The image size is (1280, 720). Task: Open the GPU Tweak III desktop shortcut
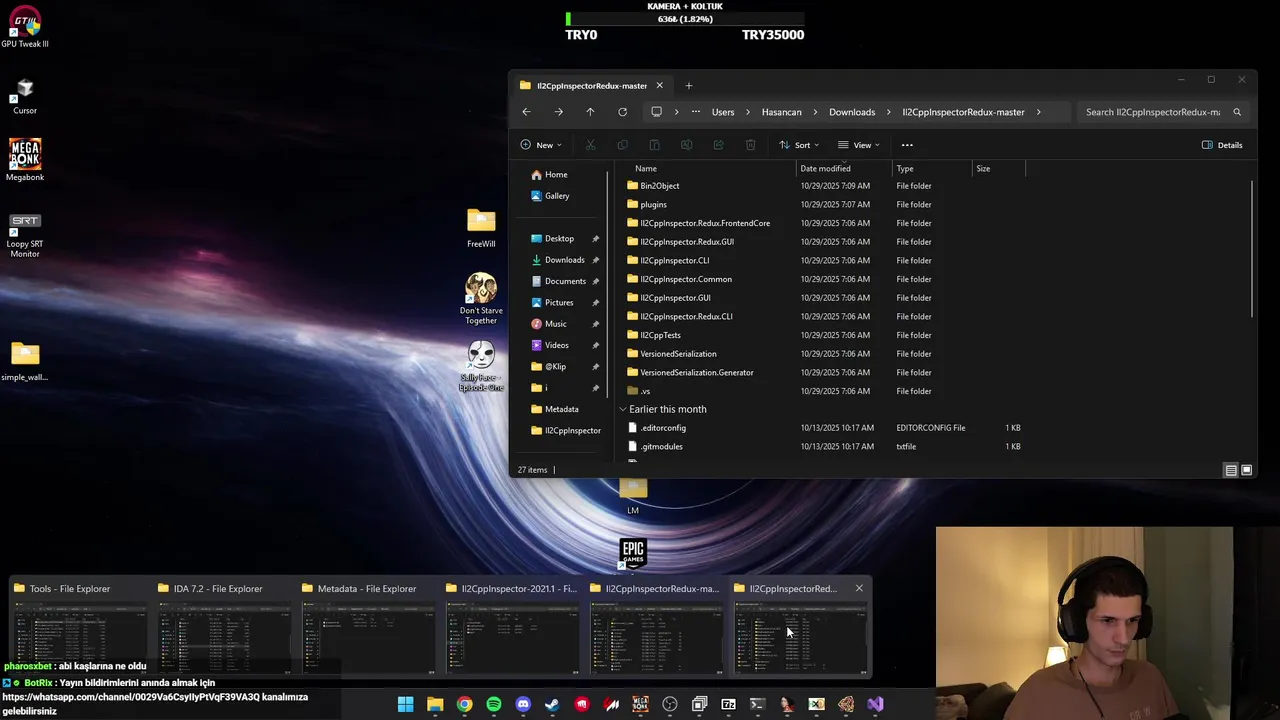click(x=25, y=27)
